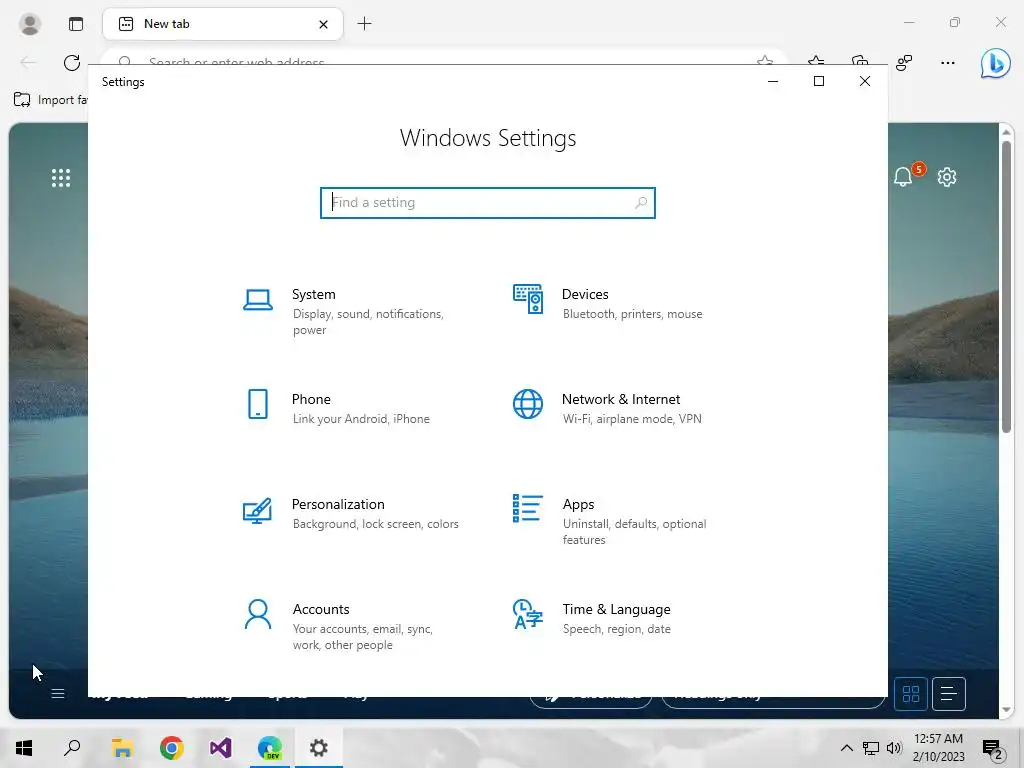
Task: Open the Action Center notifications icon
Action: pos(993,749)
